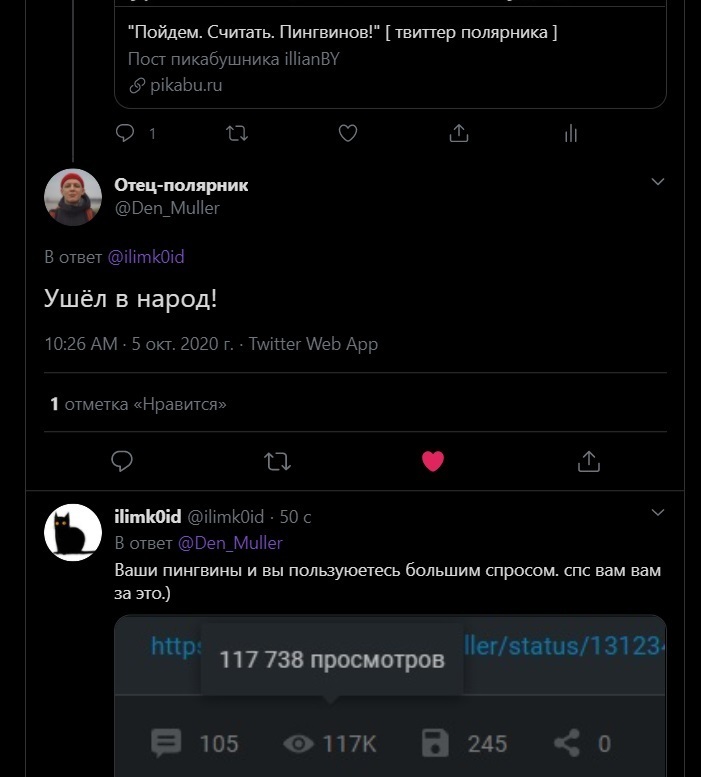This screenshot has width=701, height=777.
Task: Share the top pikabu link tweet
Action: pos(459,133)
